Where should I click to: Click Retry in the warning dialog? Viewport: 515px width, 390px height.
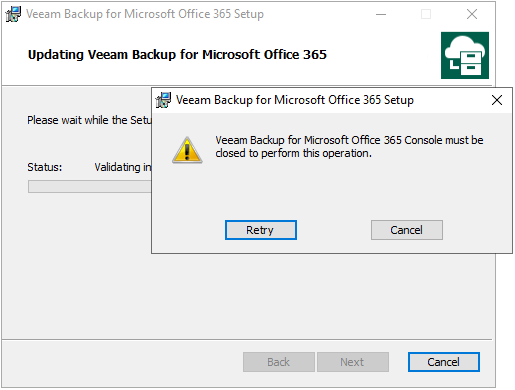[261, 230]
